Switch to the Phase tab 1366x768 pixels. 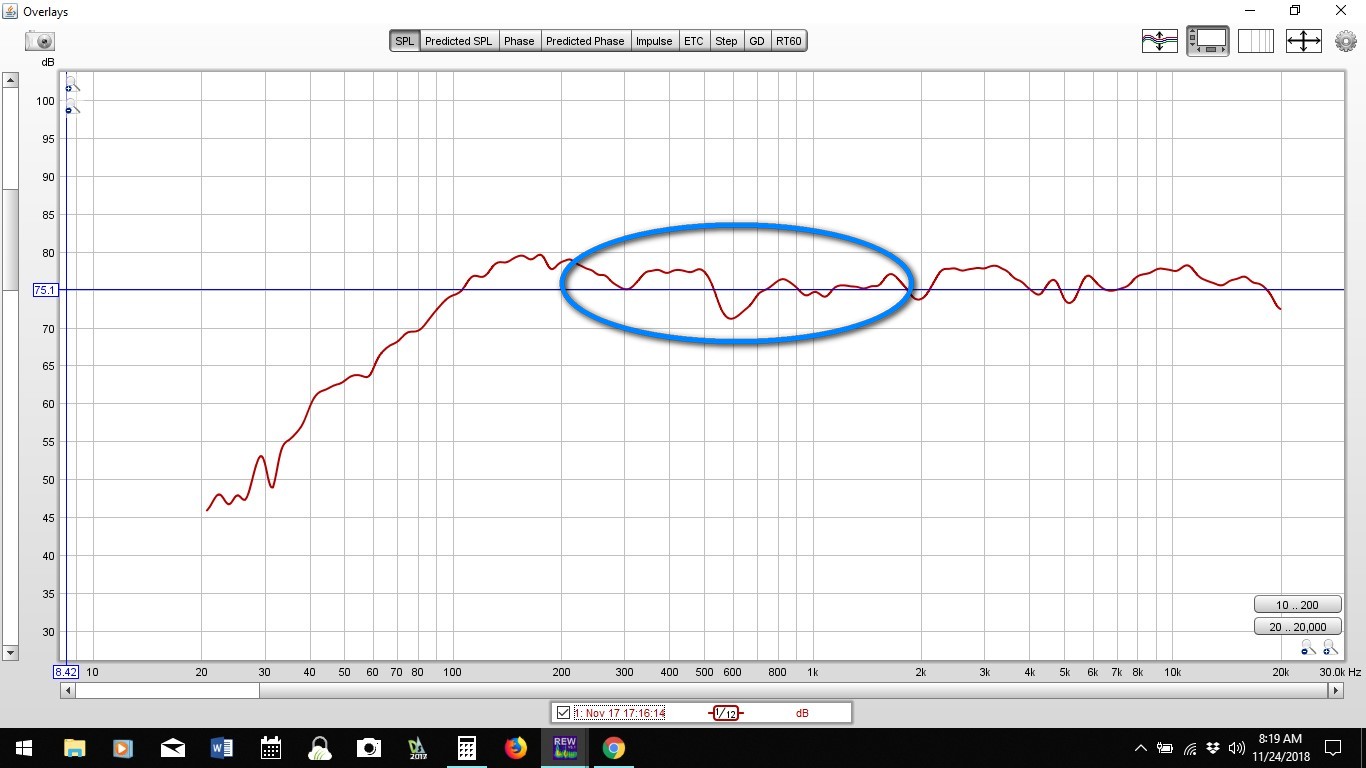coord(519,41)
